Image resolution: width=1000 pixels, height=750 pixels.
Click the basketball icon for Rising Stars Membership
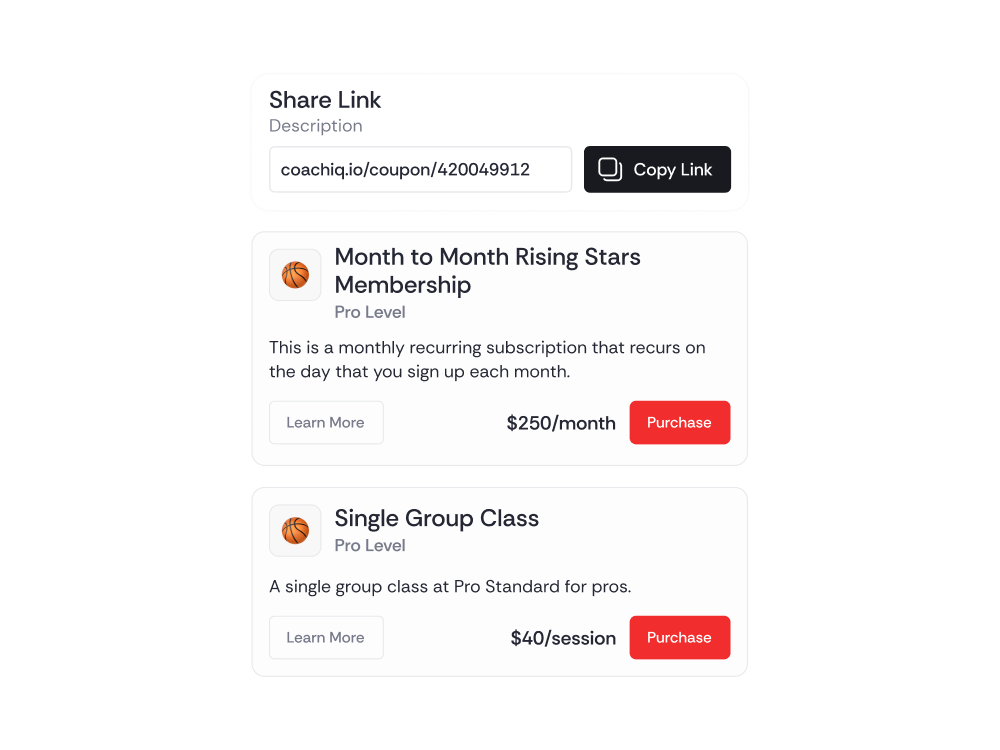pyautogui.click(x=295, y=275)
